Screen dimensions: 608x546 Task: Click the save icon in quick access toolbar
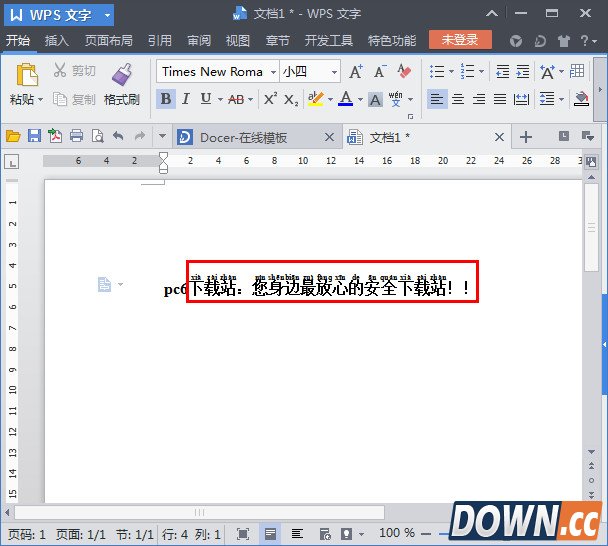(x=34, y=137)
